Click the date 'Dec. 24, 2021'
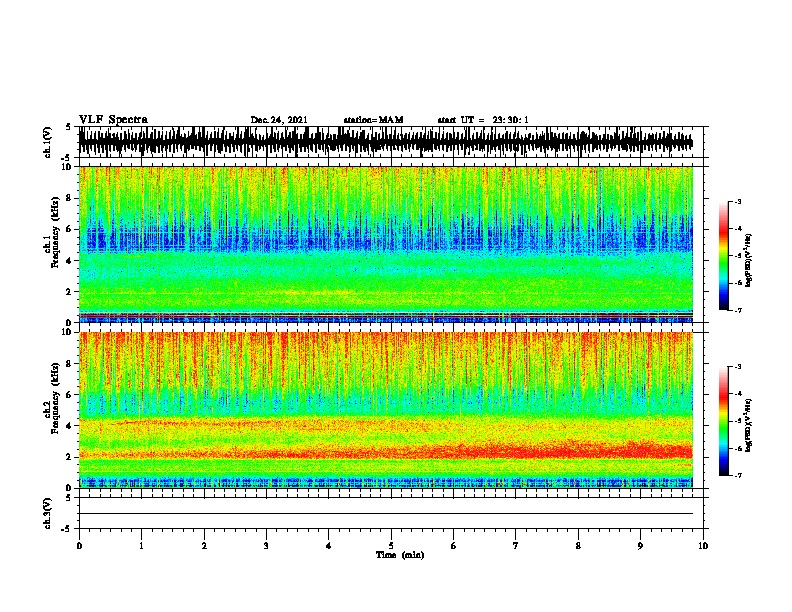Viewport: 792px width, 612px height. (279, 120)
